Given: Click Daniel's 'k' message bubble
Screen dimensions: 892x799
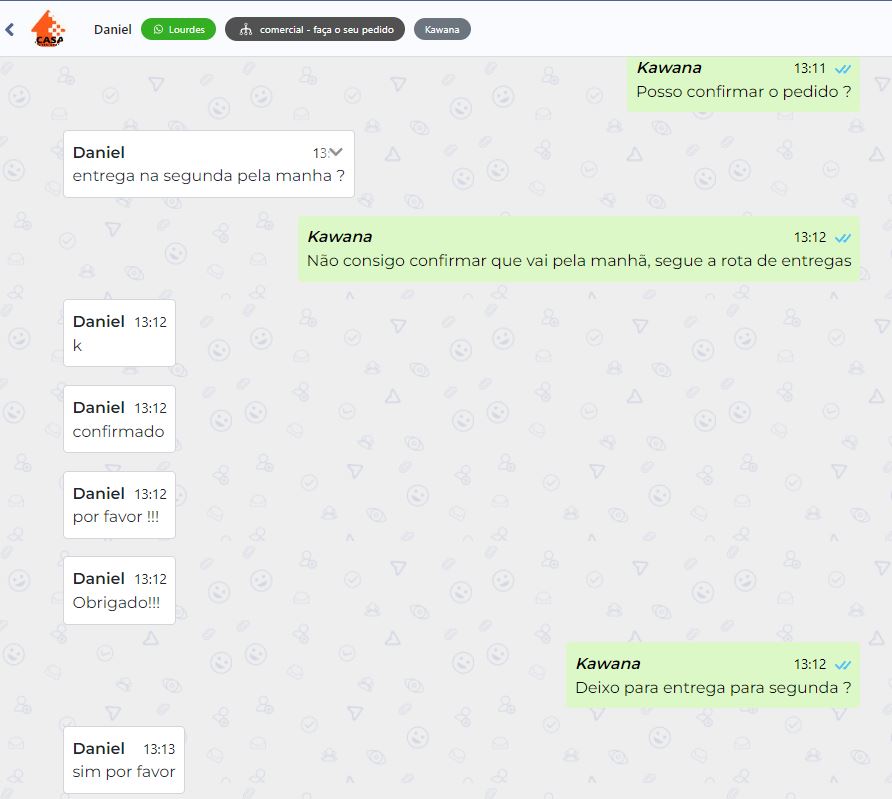Looking at the screenshot, I should point(119,333).
